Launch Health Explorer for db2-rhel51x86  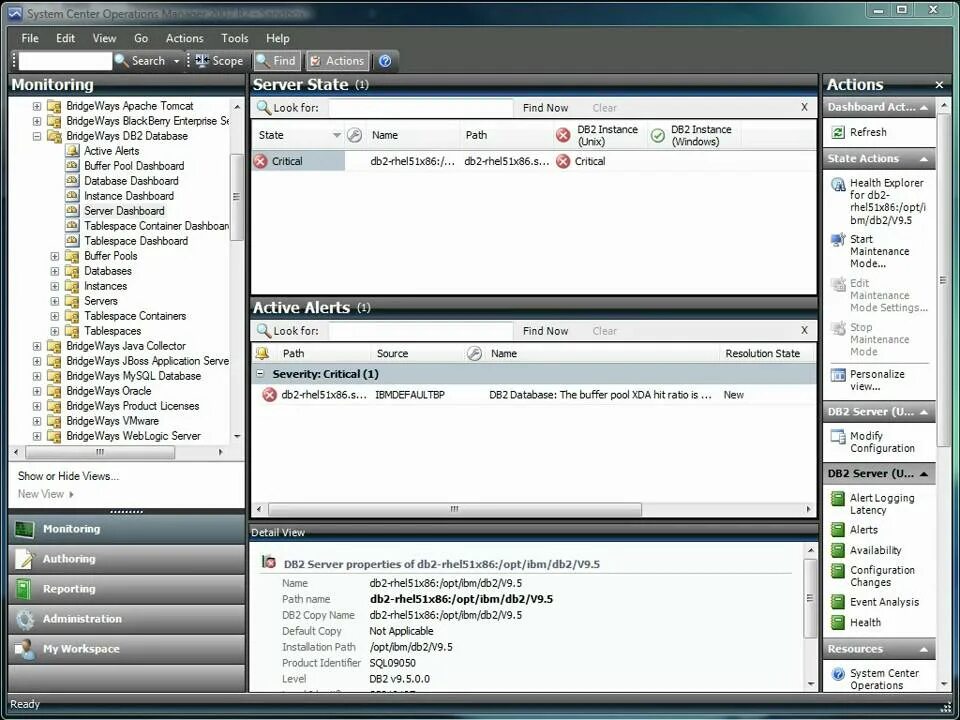point(877,201)
